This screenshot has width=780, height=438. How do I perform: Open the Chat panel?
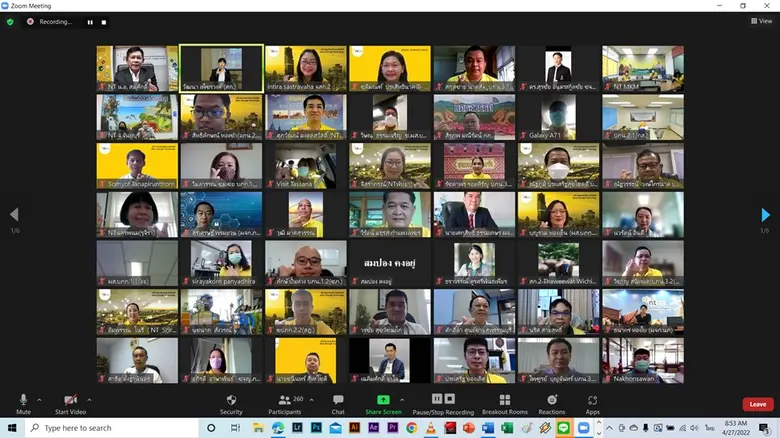click(338, 402)
